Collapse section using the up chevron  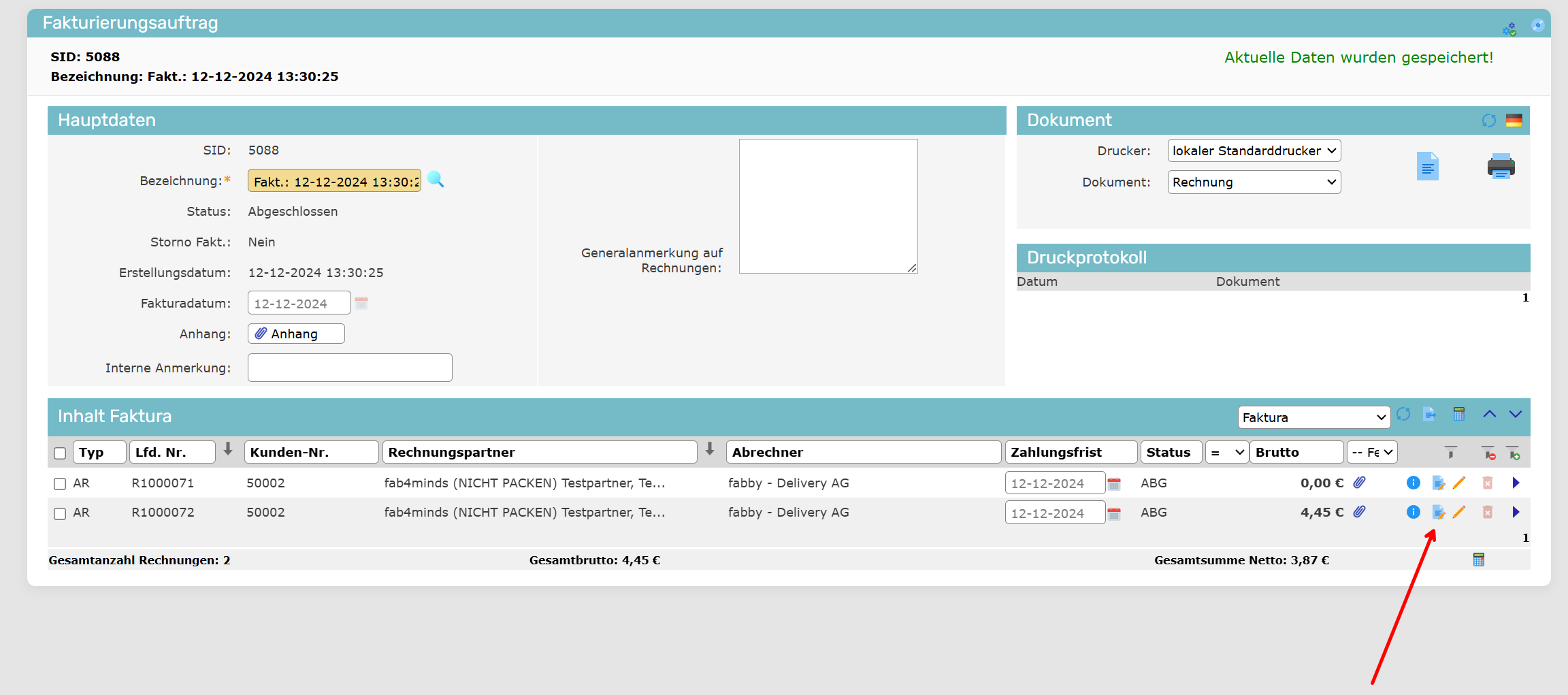[1489, 414]
